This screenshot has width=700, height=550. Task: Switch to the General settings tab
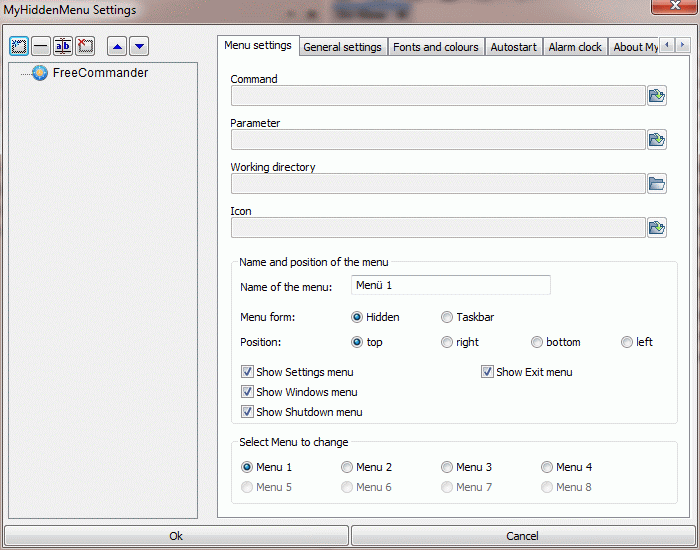pyautogui.click(x=342, y=47)
